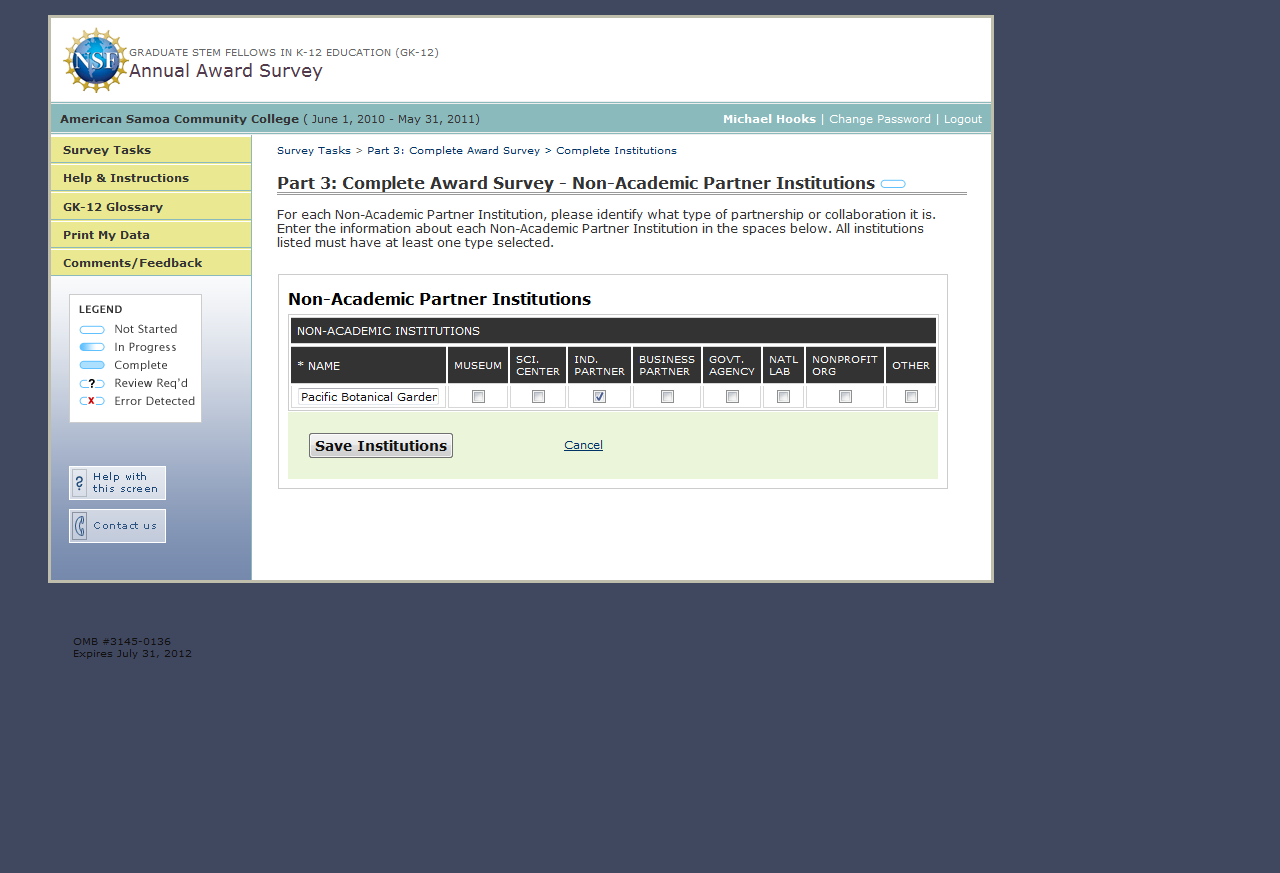Focus the institution Name text field
Viewport: 1280px width, 873px height.
(x=368, y=397)
